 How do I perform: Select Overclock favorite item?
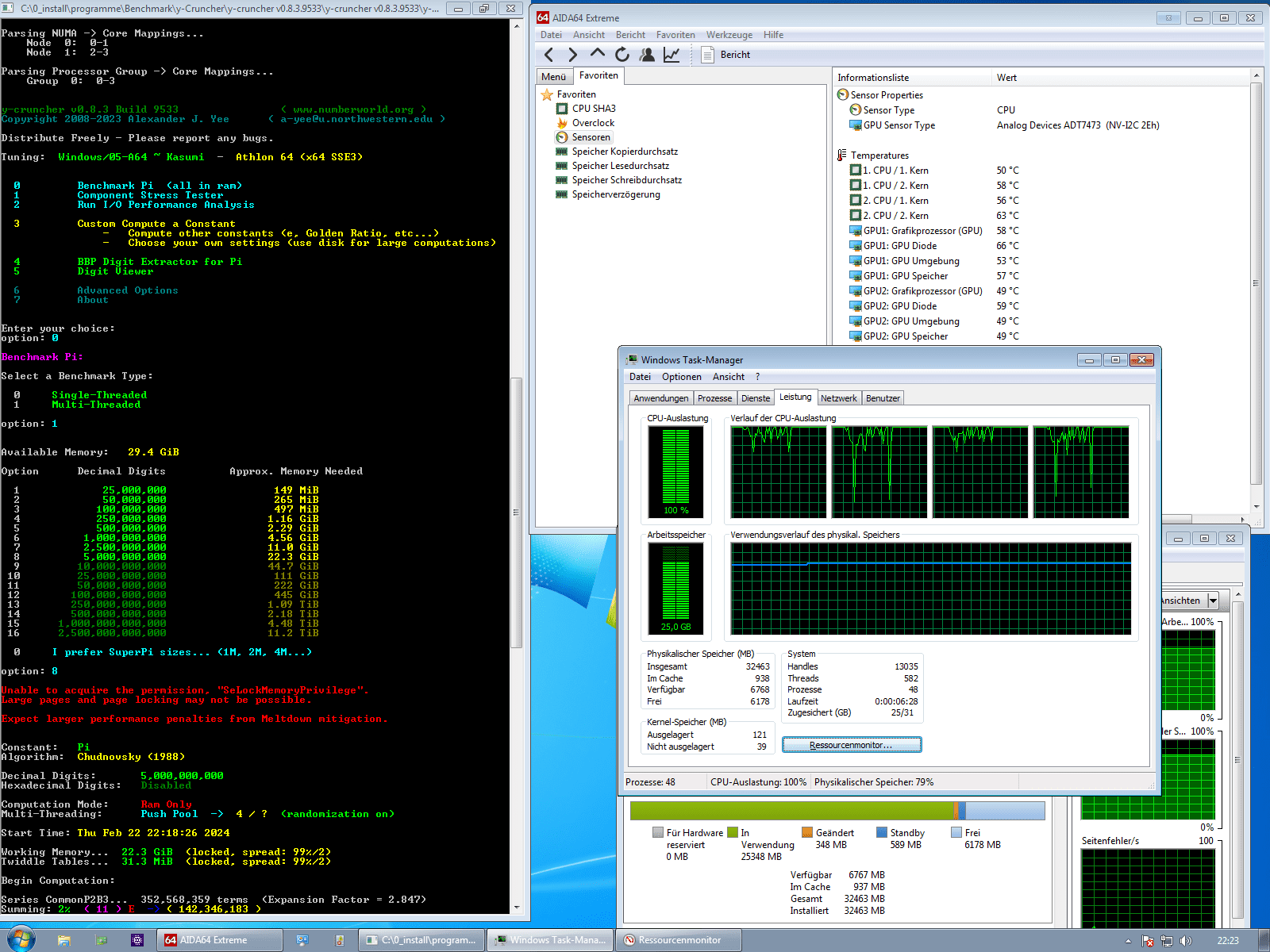586,123
